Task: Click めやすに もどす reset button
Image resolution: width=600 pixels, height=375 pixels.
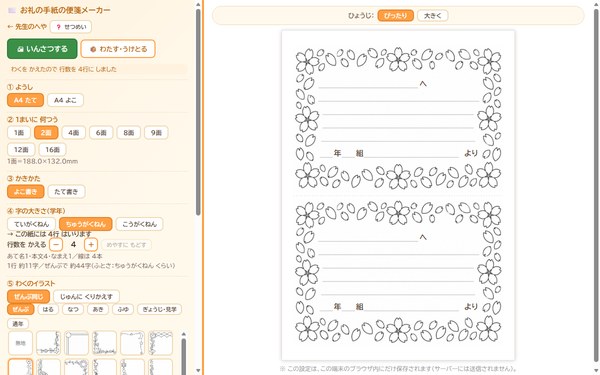Action: point(126,245)
